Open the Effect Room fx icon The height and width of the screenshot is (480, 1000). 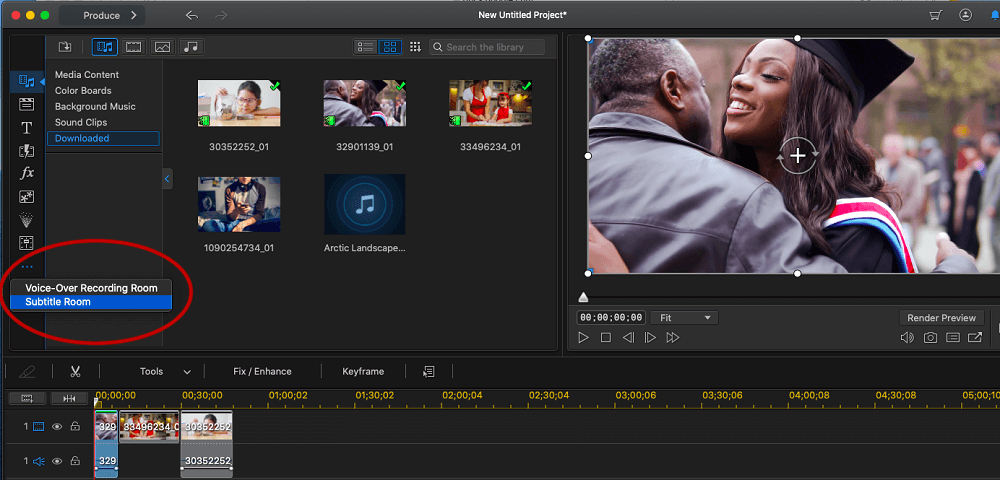tap(27, 173)
